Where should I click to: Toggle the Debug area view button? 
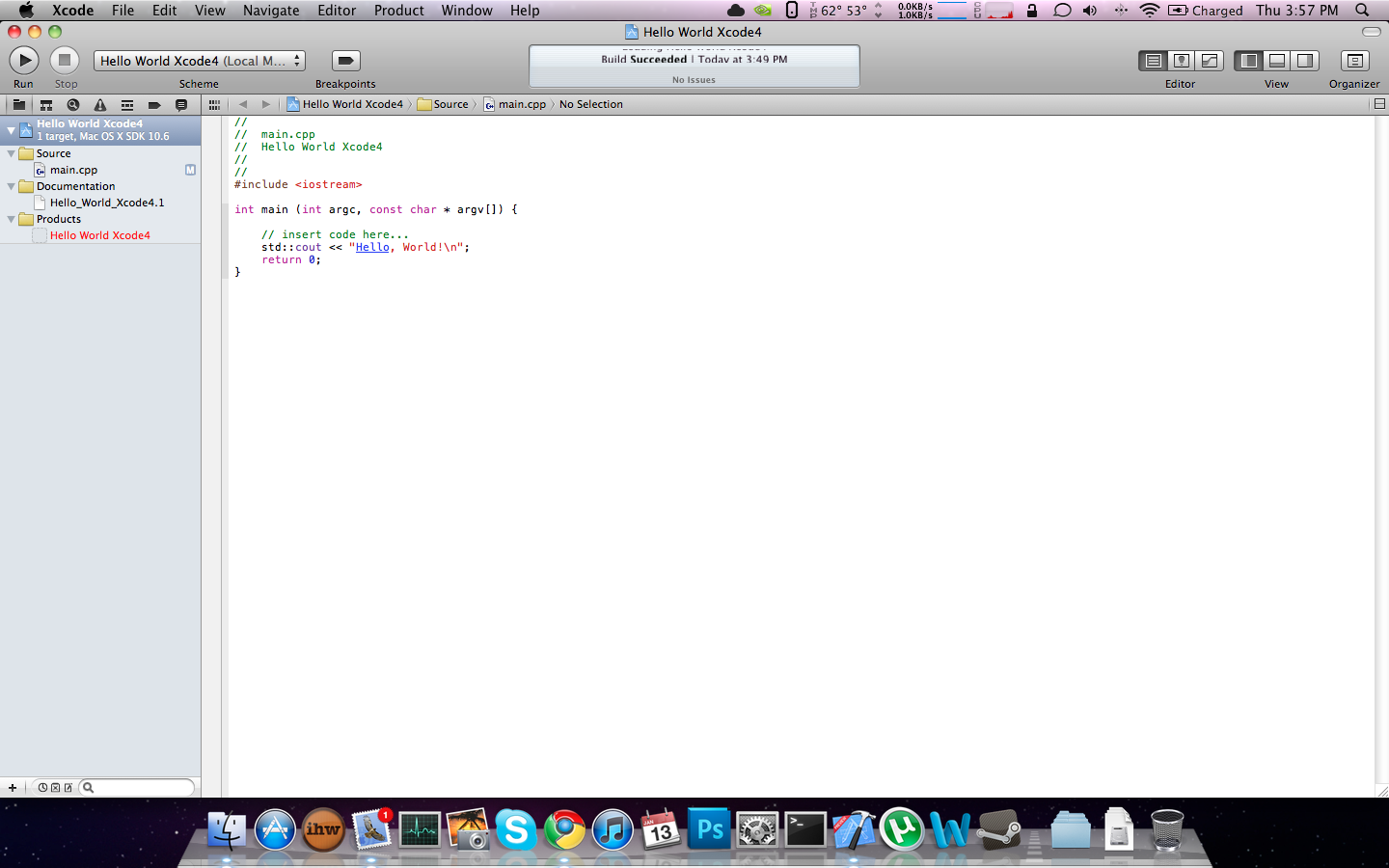point(1276,60)
